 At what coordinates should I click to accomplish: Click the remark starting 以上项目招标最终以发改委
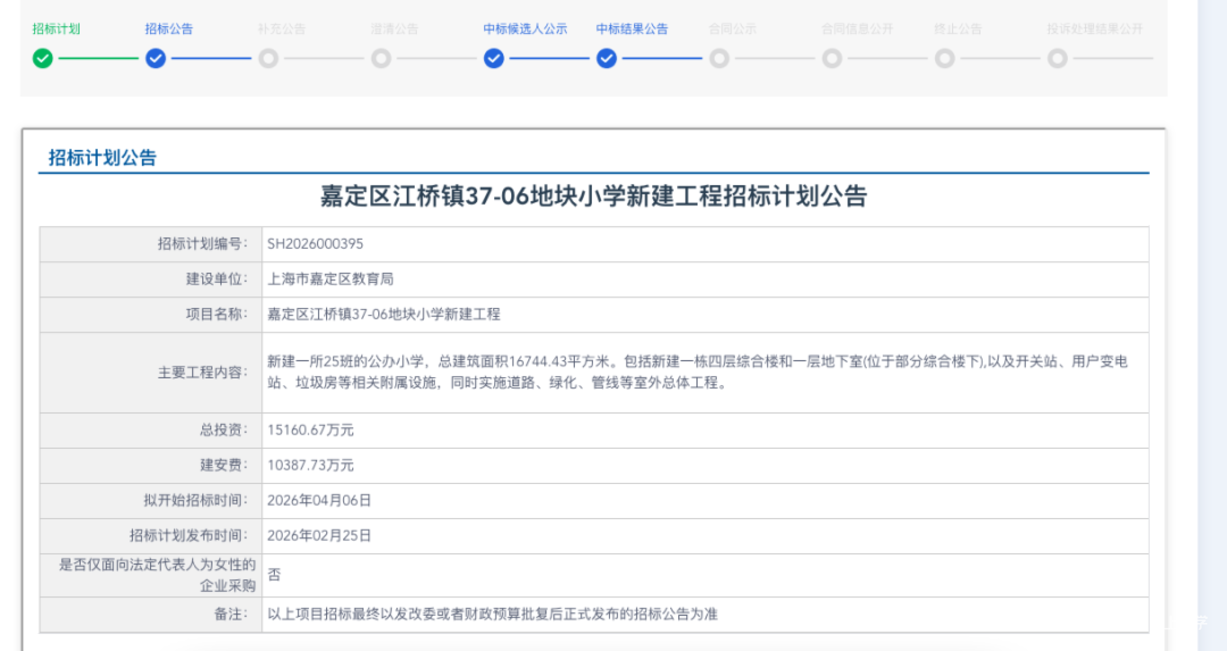(493, 614)
